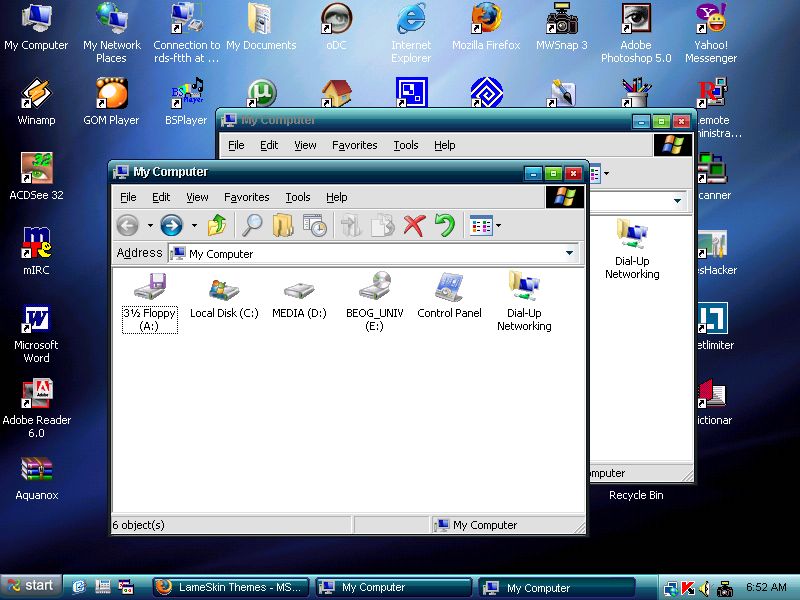Select BSPlayer desktop shortcut
The width and height of the screenshot is (800, 600).
click(x=186, y=102)
